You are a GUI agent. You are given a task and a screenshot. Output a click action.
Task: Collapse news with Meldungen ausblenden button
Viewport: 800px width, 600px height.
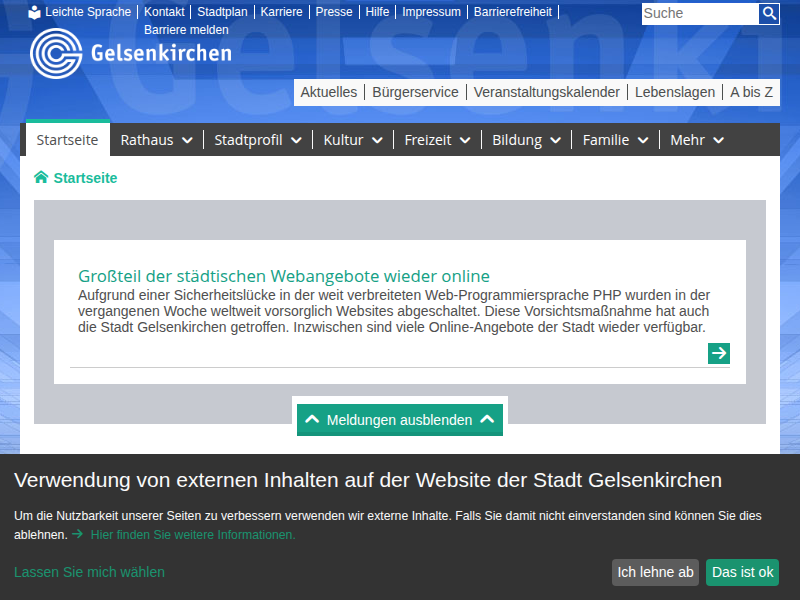point(400,420)
